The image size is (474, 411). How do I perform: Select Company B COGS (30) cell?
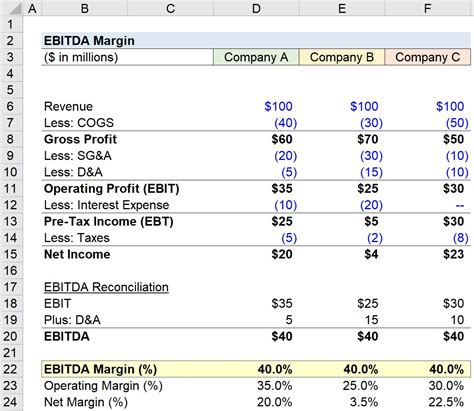pos(342,123)
